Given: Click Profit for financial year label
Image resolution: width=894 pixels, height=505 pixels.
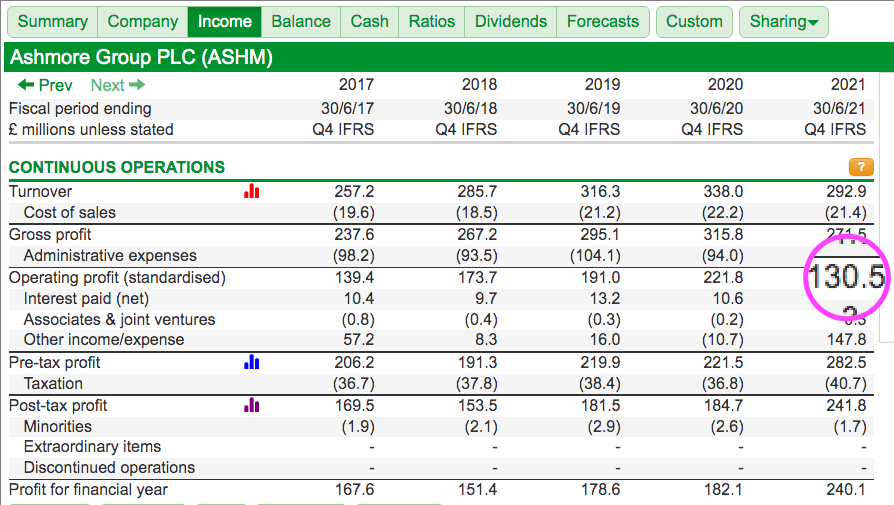Looking at the screenshot, I should pyautogui.click(x=88, y=490).
